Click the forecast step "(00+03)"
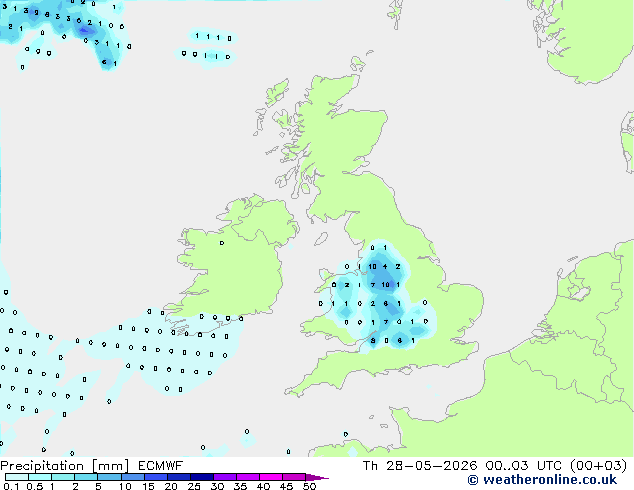The height and width of the screenshot is (490, 634). tap(598, 466)
